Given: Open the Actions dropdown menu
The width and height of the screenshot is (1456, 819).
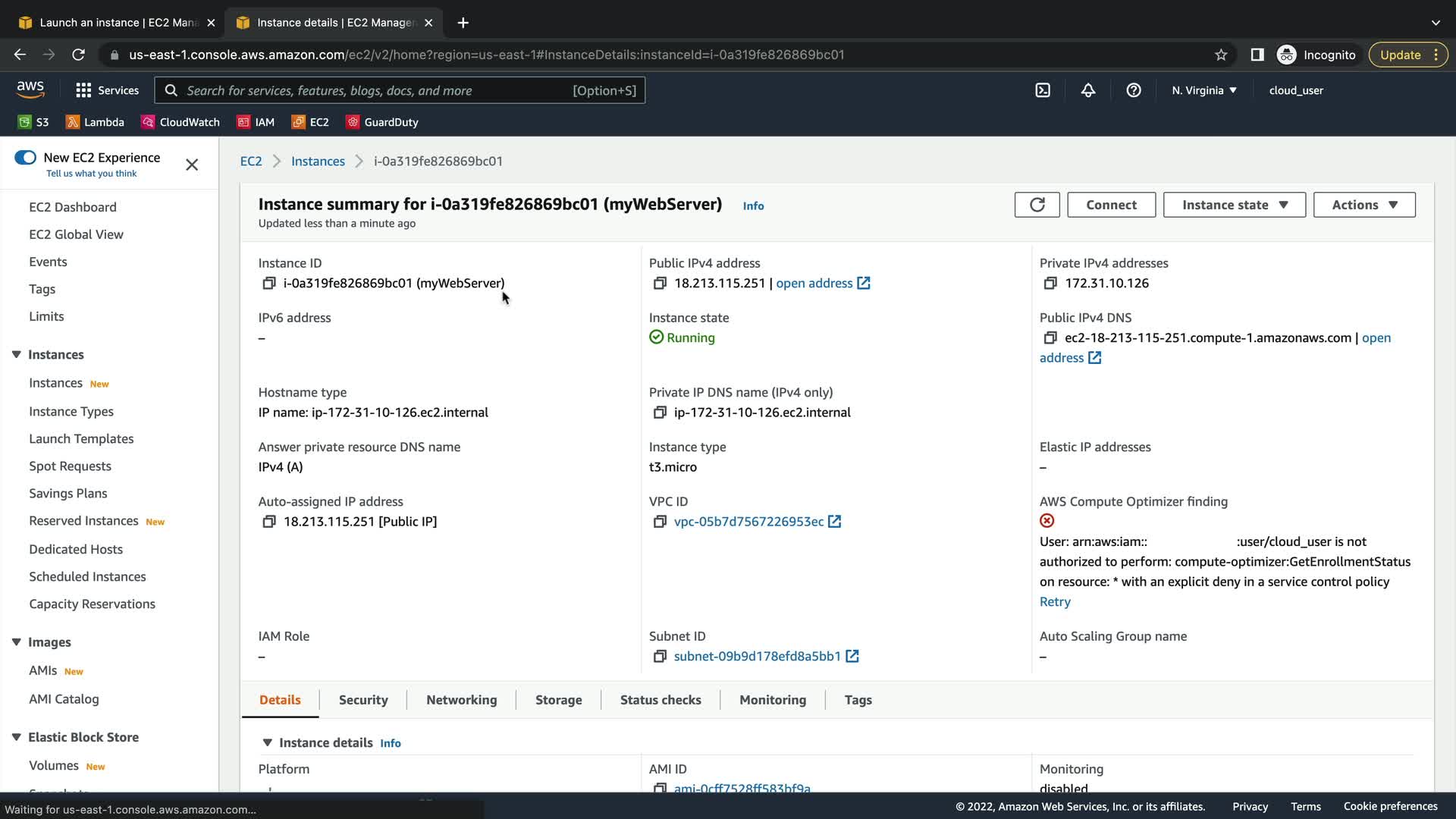Looking at the screenshot, I should (1363, 205).
